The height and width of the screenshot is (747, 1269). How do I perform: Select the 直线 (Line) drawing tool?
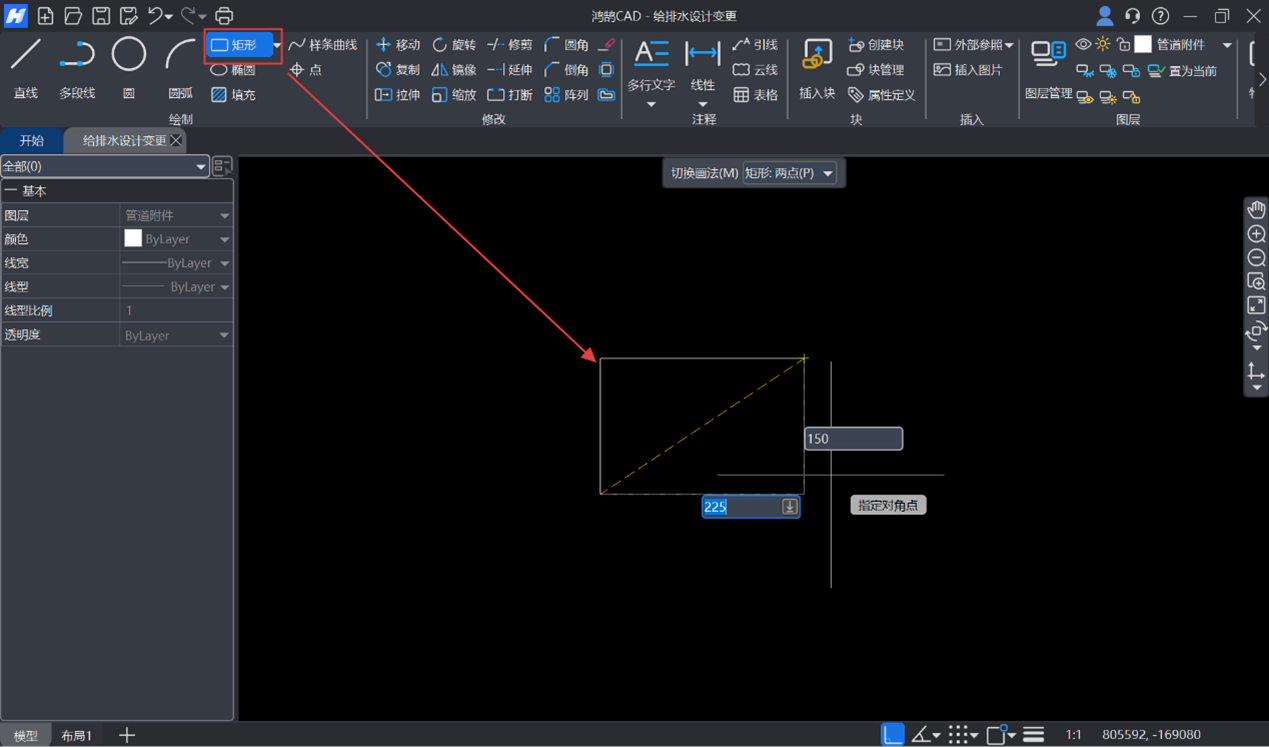coord(25,66)
